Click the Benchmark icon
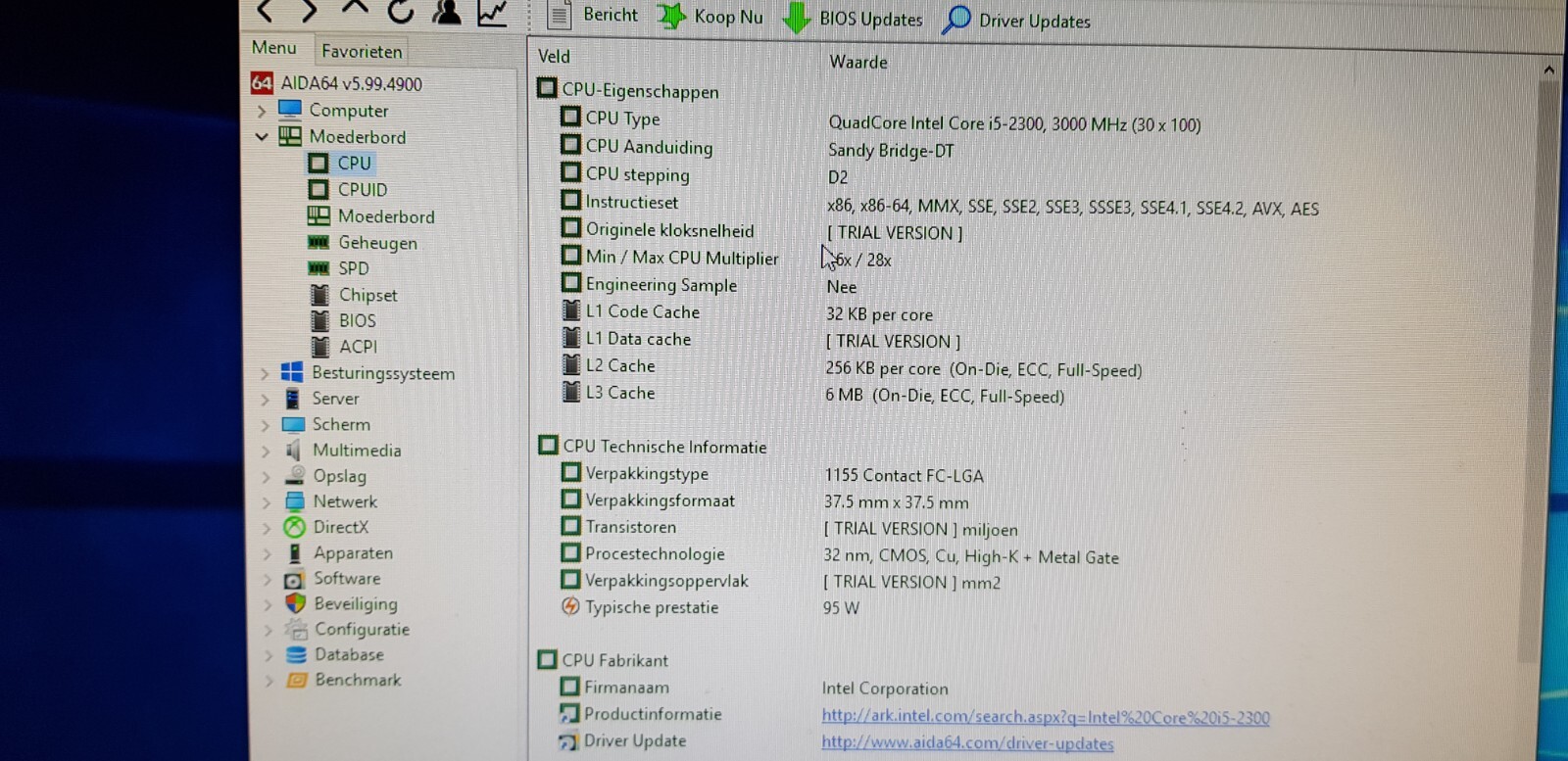The height and width of the screenshot is (761, 1568). pos(296,680)
